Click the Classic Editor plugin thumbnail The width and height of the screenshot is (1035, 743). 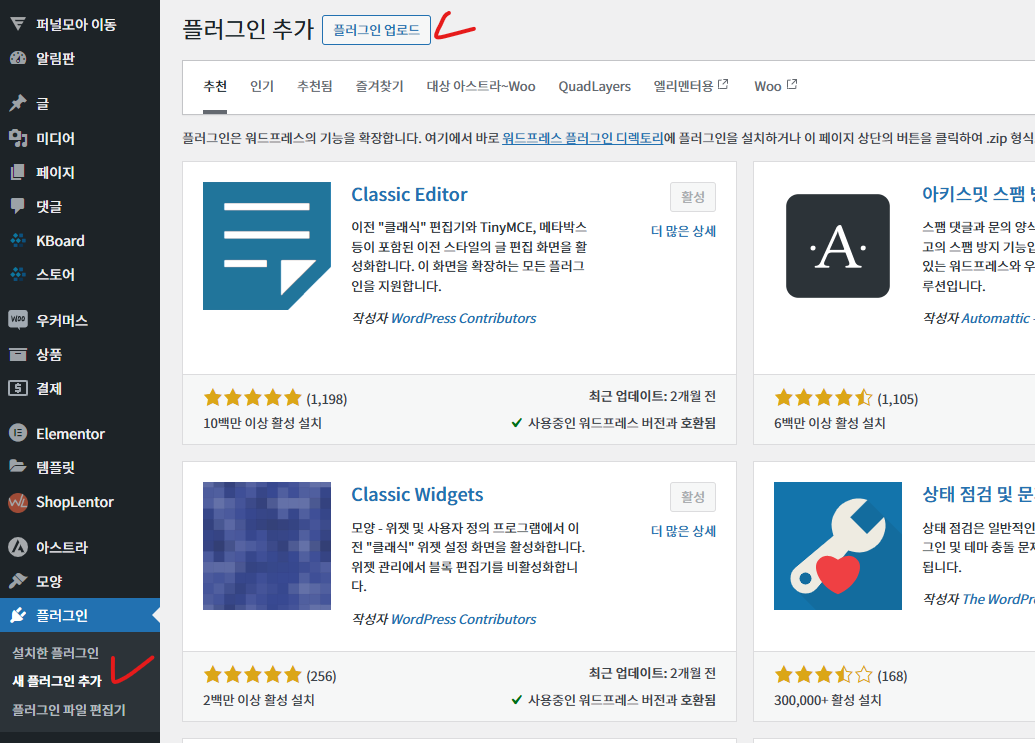pyautogui.click(x=267, y=246)
